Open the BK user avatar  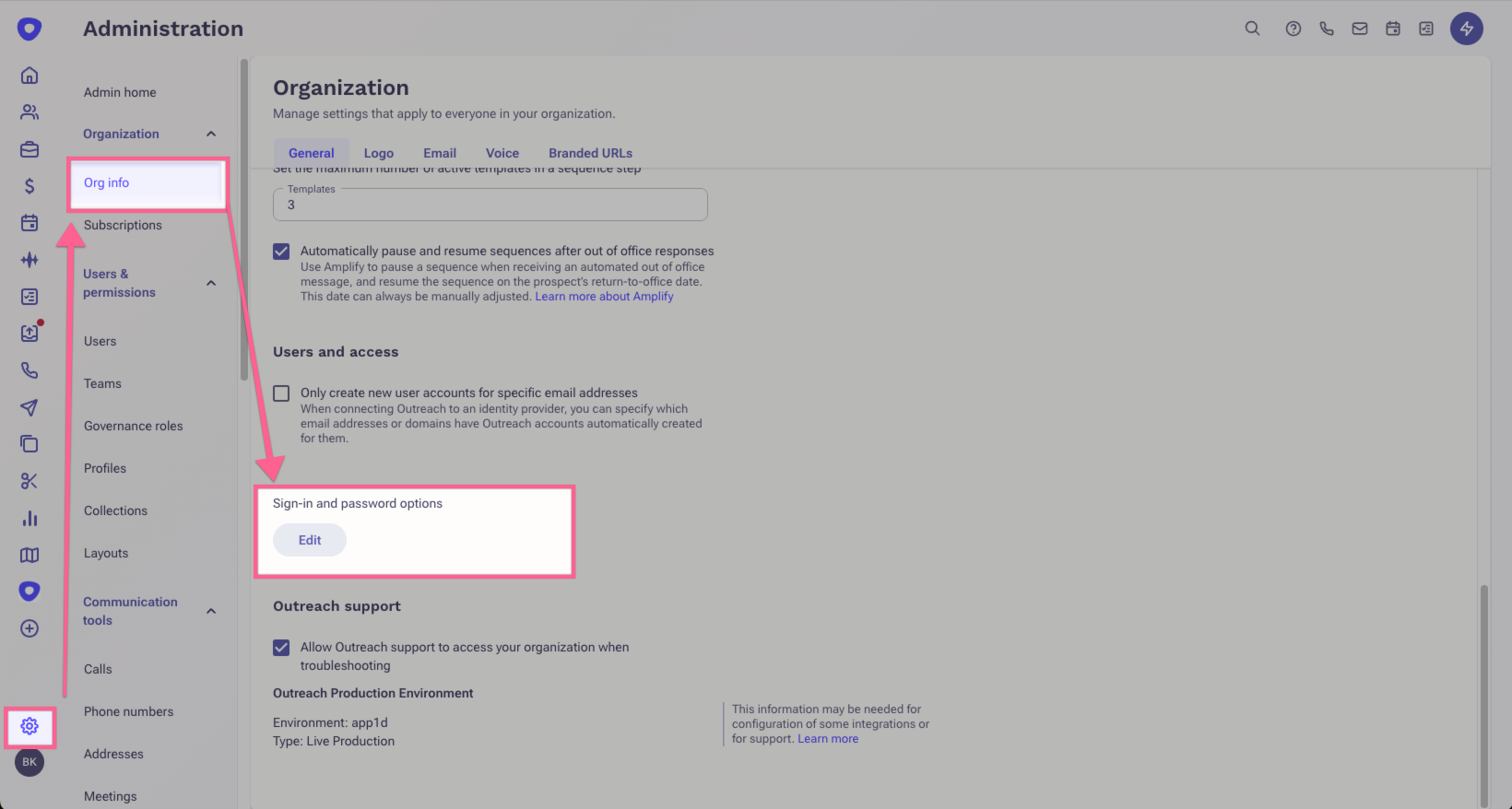click(x=30, y=762)
